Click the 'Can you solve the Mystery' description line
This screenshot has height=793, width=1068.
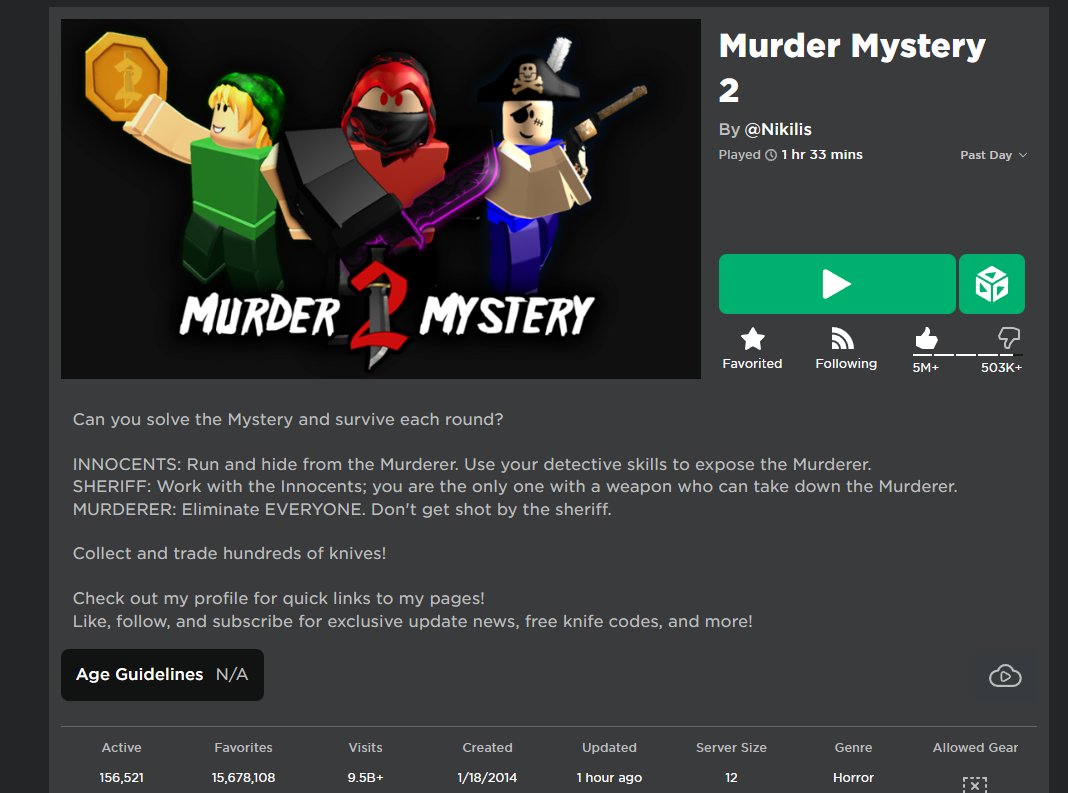click(x=288, y=419)
